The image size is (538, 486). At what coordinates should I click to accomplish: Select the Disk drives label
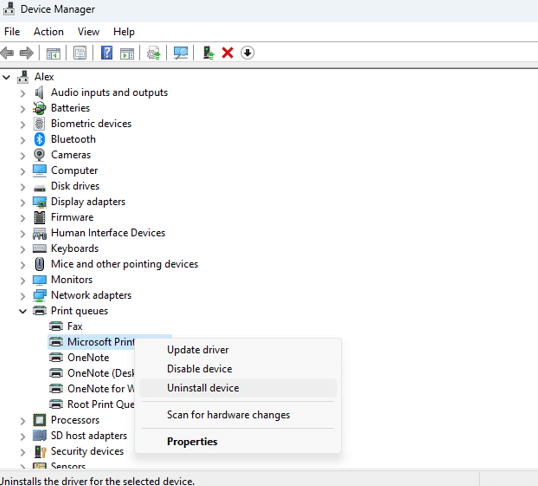75,186
